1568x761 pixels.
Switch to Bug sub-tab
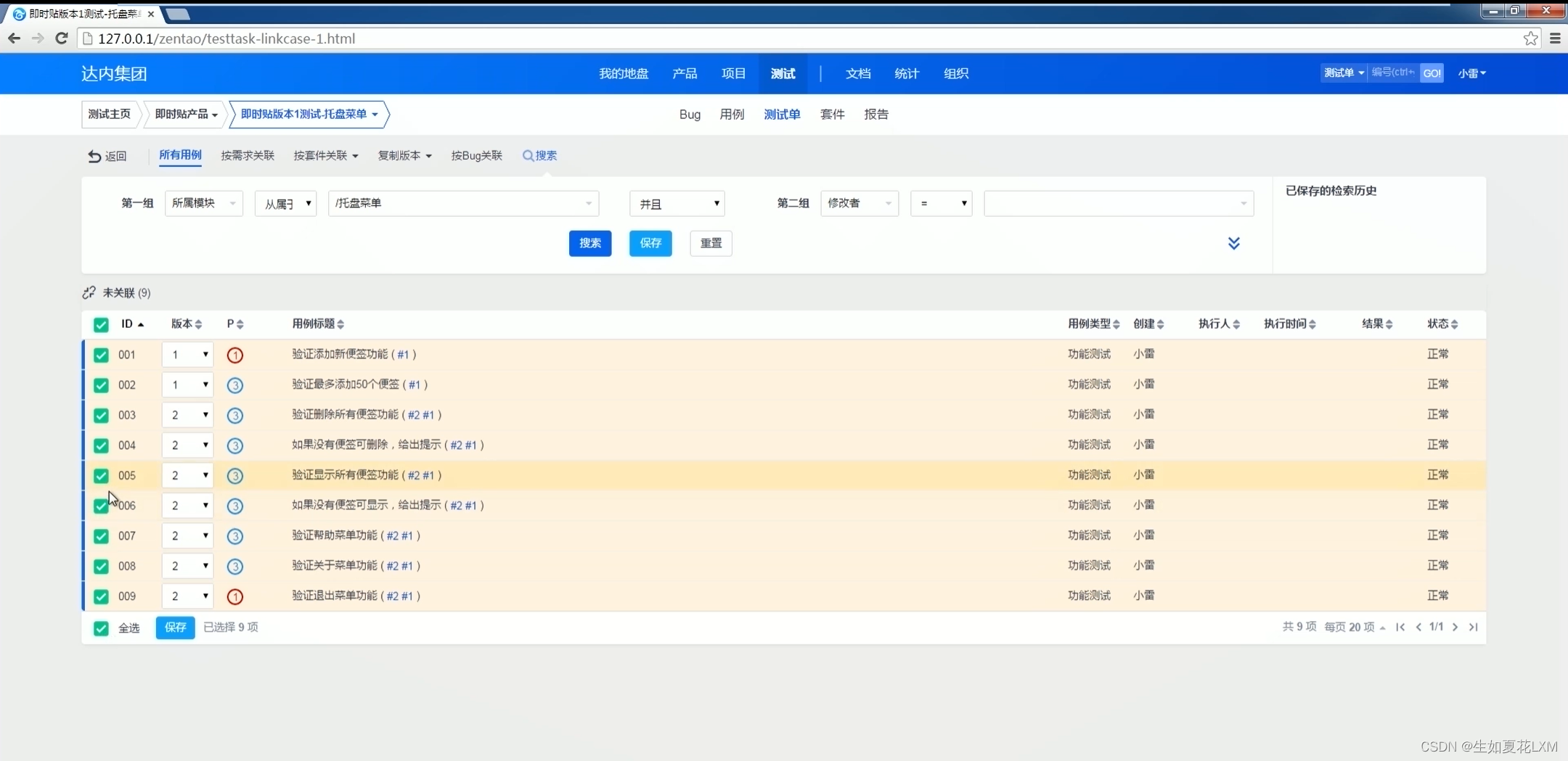690,115
